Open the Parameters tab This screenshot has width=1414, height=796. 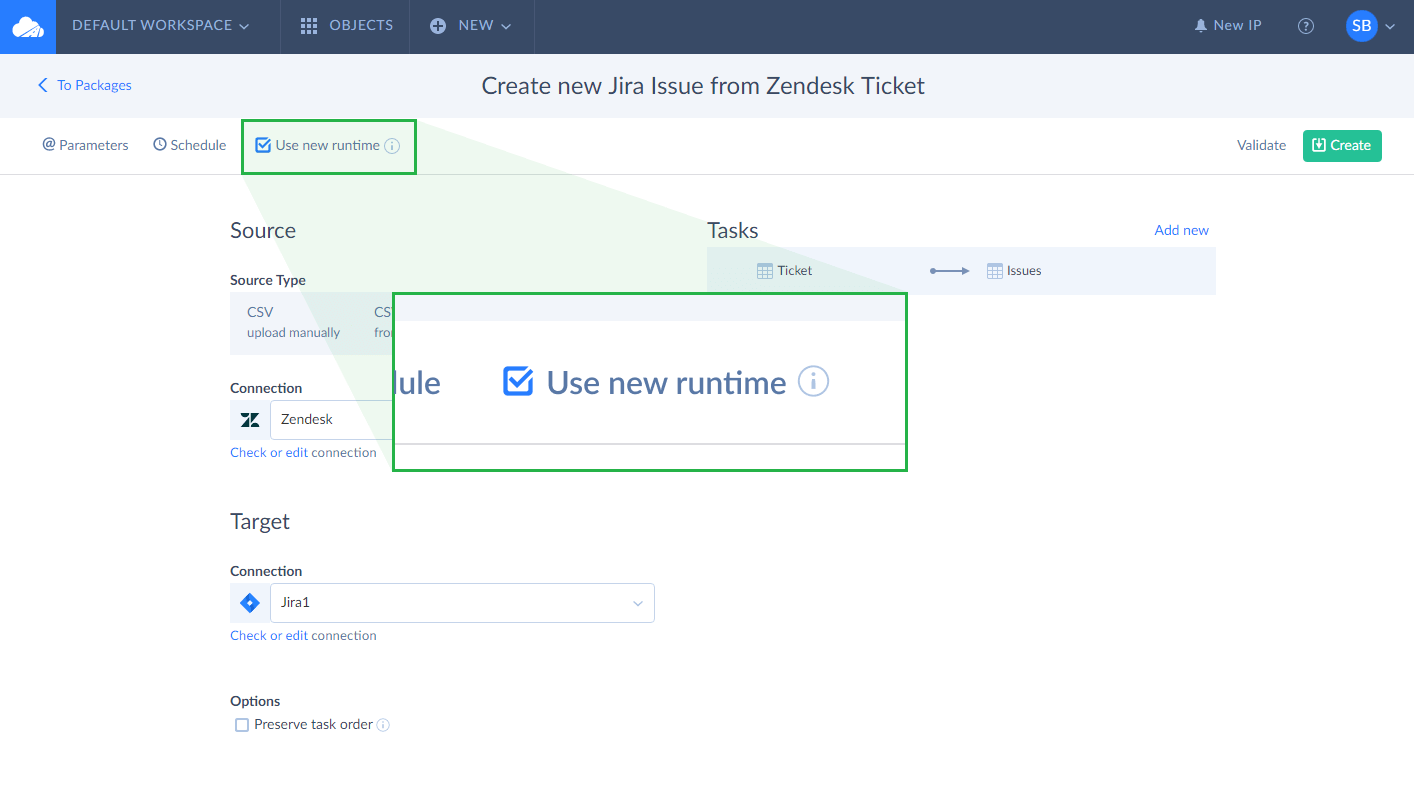tap(86, 145)
